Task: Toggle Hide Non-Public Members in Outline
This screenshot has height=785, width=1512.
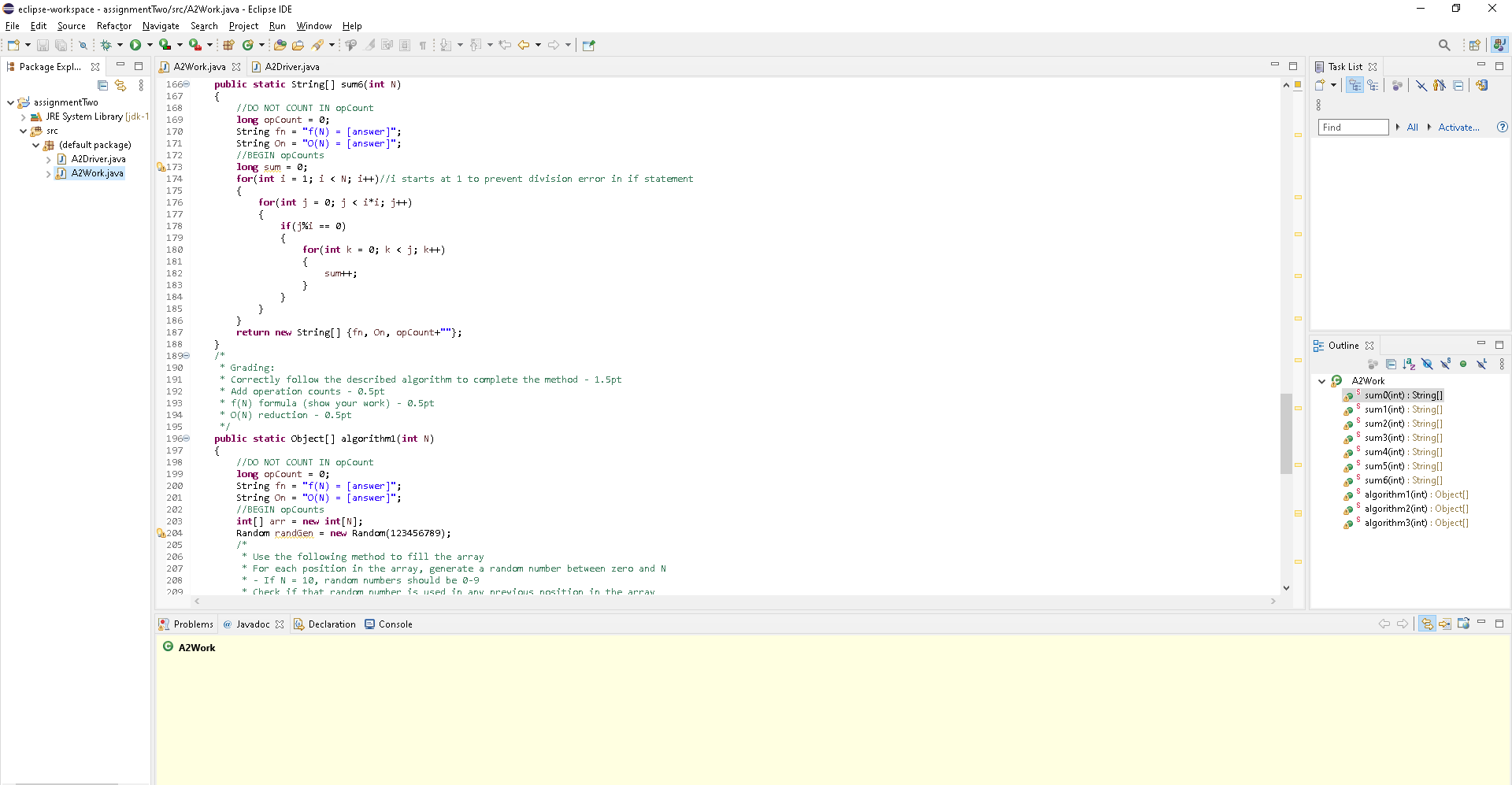Action: coord(1463,364)
